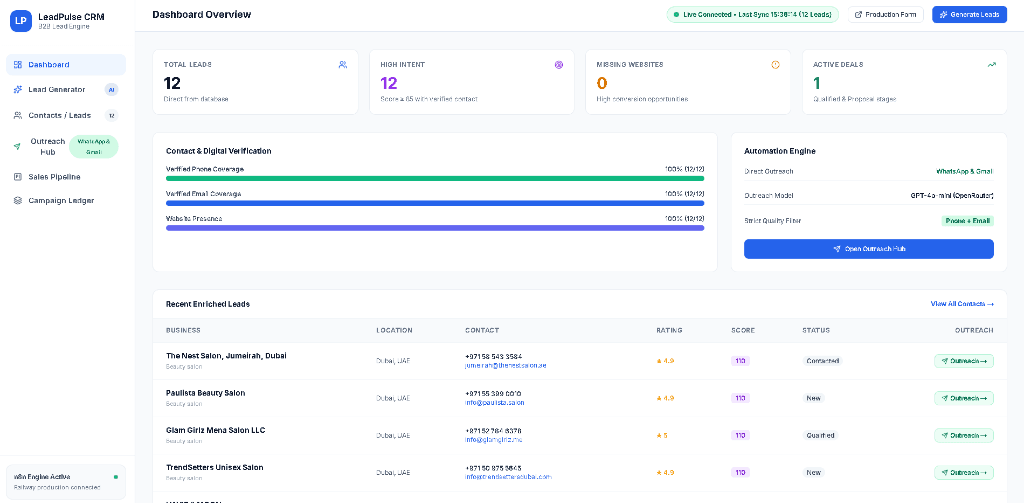Screen dimensions: 1024x503
Task: Click the n8n Engine Active status panel
Action: pos(66,482)
